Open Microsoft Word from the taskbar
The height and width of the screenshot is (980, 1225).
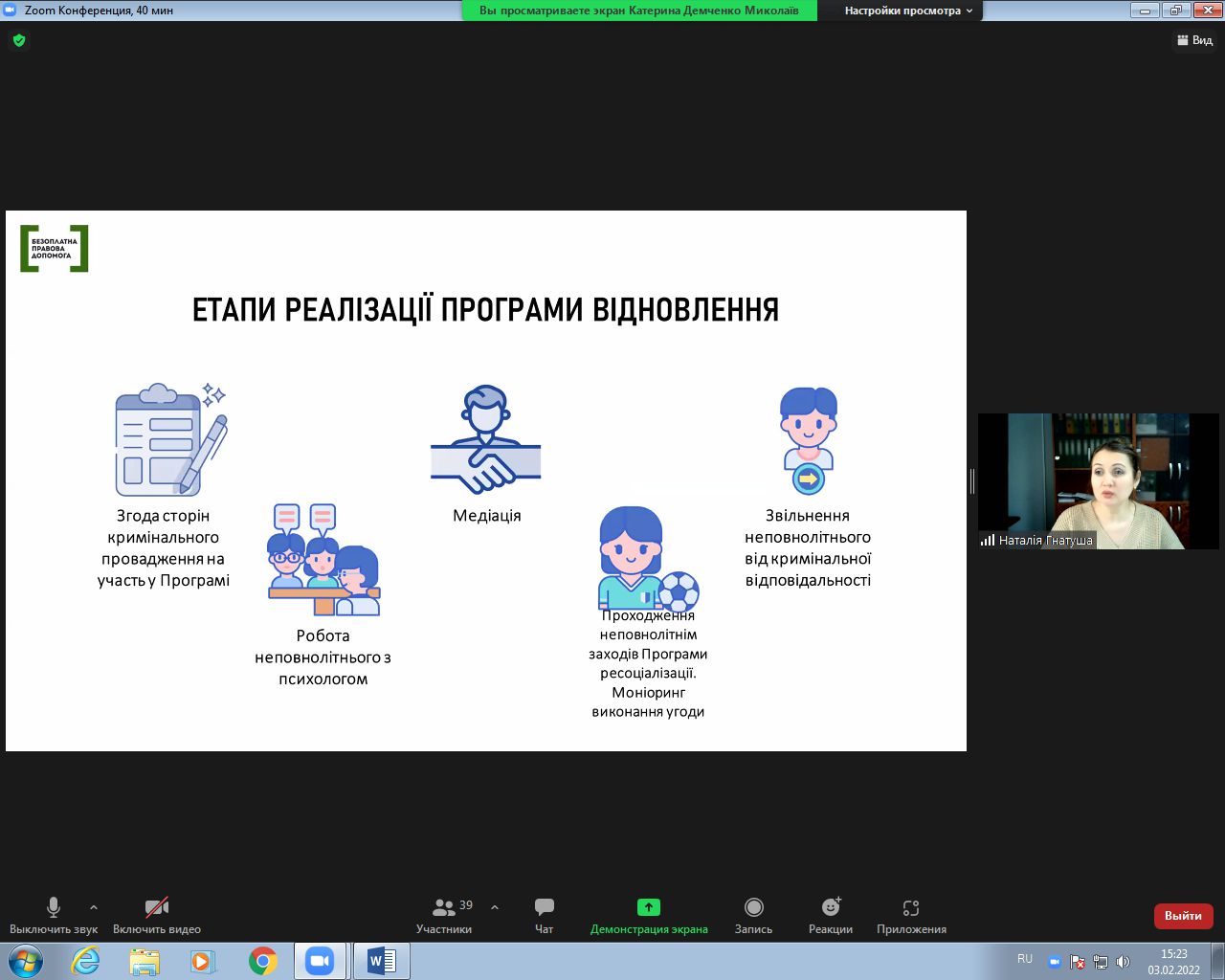pyautogui.click(x=381, y=961)
